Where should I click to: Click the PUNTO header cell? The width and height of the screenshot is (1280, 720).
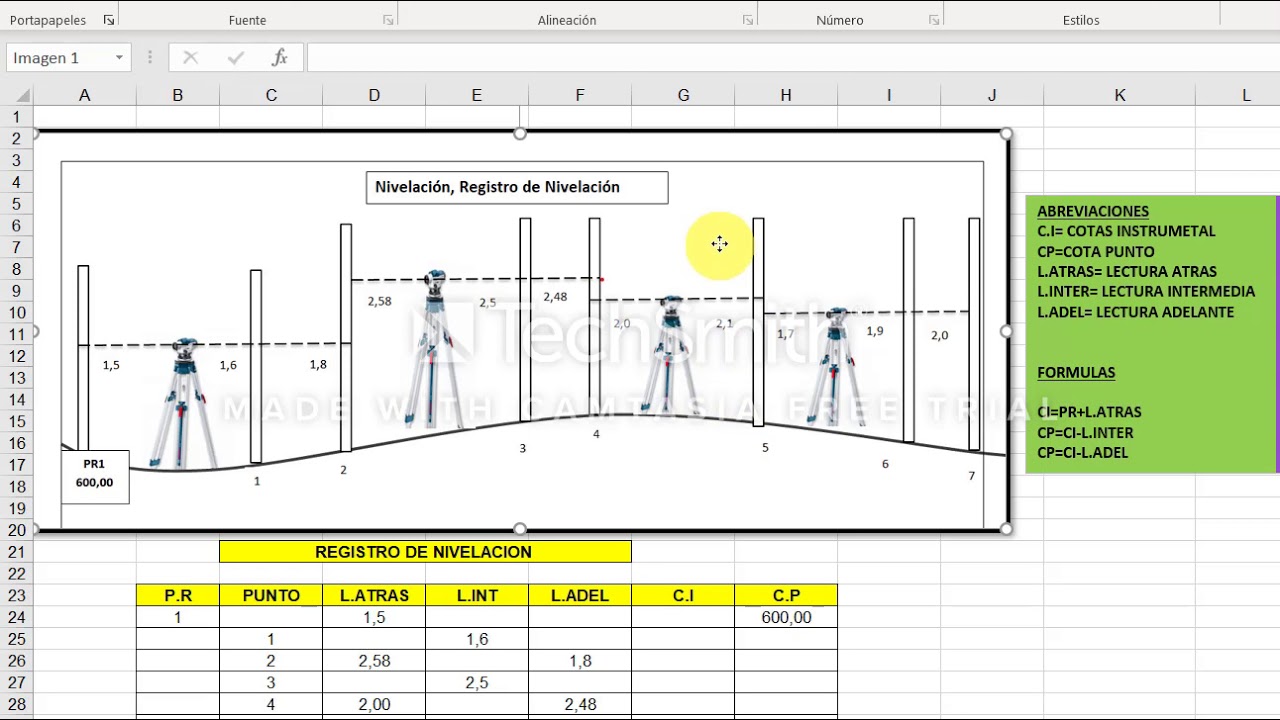point(271,596)
